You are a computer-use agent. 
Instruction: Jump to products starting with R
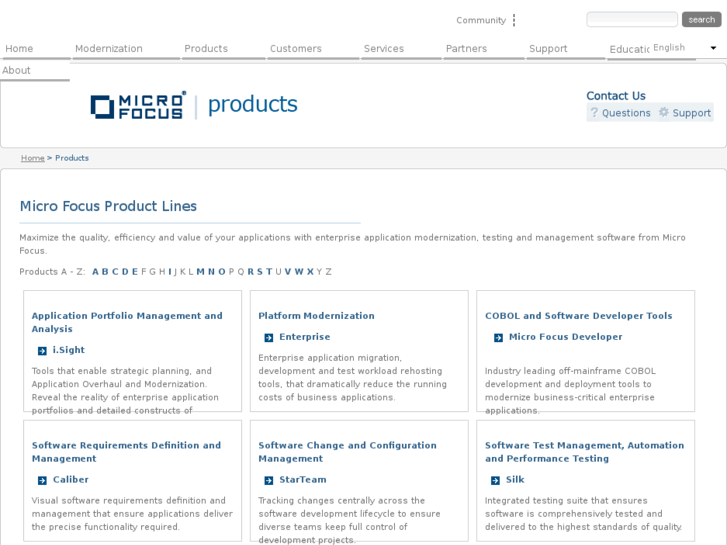(250, 272)
